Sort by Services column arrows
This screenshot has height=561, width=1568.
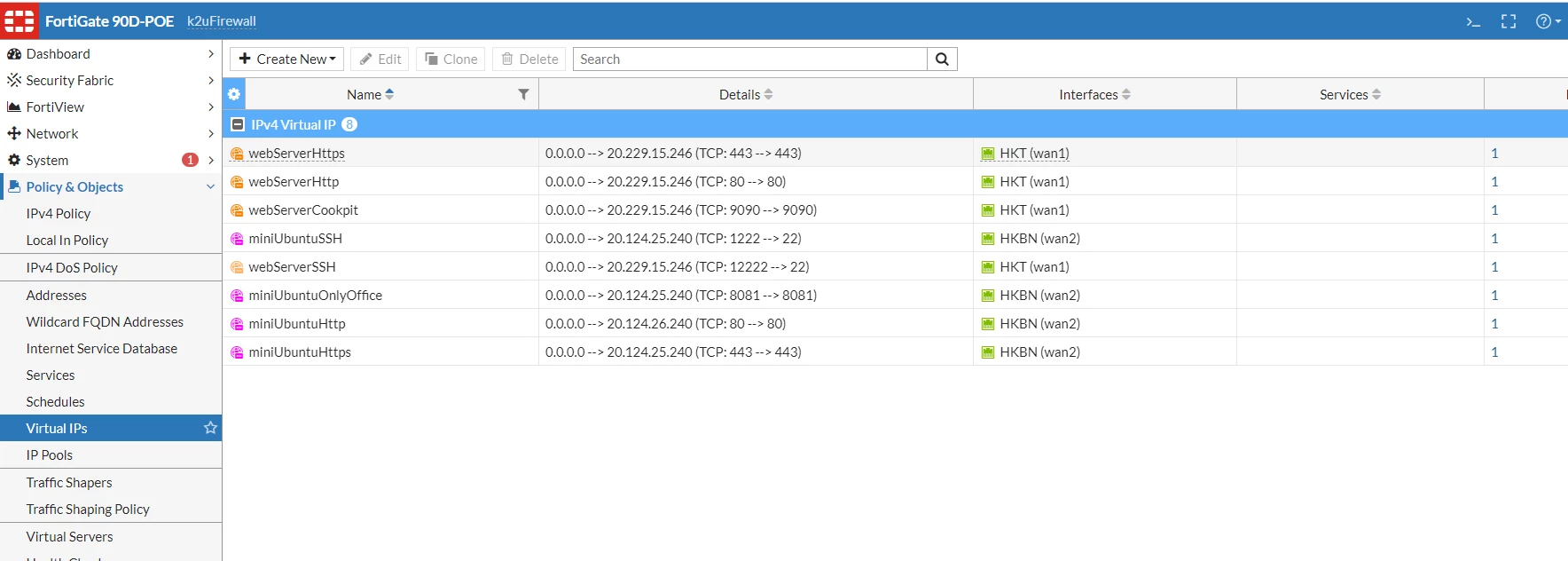click(x=1376, y=94)
